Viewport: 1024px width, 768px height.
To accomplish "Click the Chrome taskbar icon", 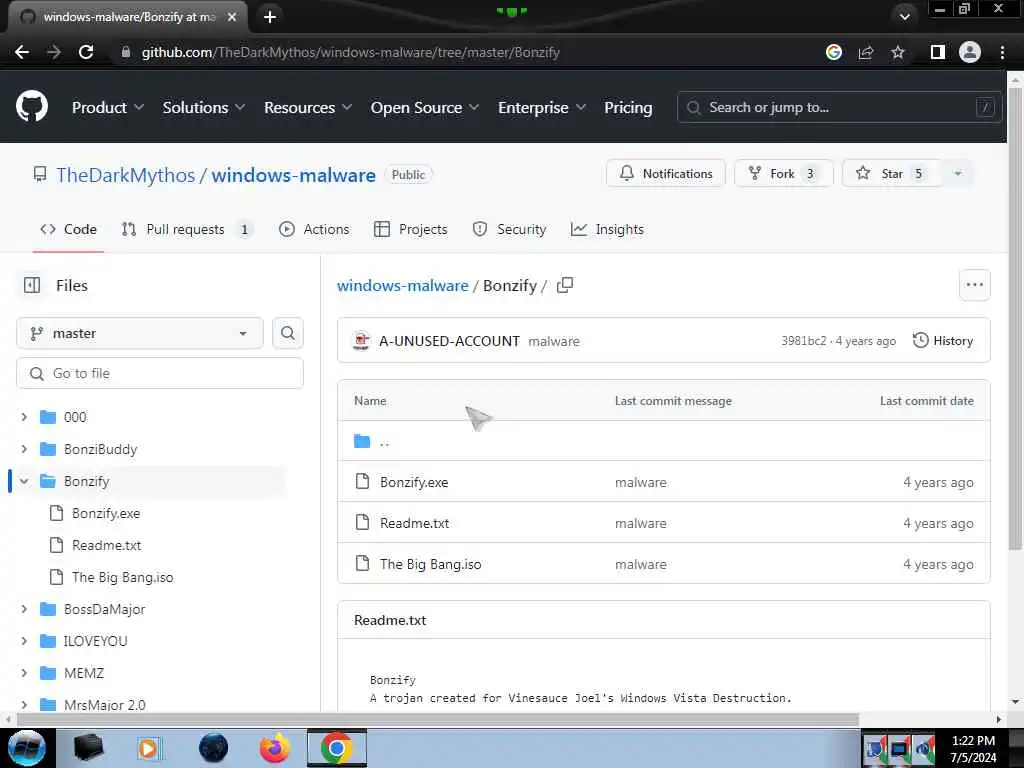I will click(x=337, y=748).
